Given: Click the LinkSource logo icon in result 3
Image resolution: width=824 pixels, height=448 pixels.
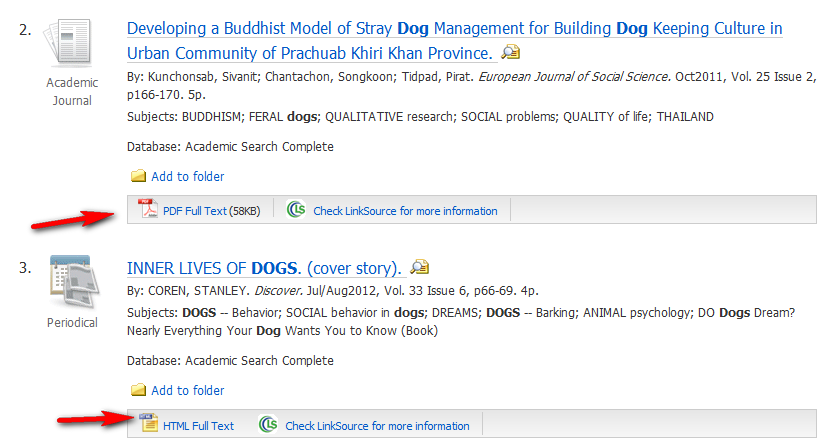Looking at the screenshot, I should click(x=268, y=424).
